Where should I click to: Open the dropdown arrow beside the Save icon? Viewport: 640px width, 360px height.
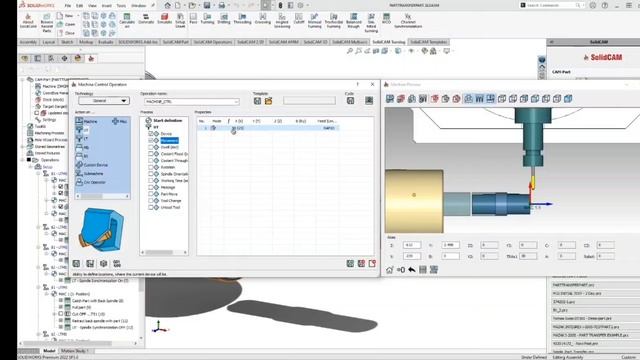[214, 5]
